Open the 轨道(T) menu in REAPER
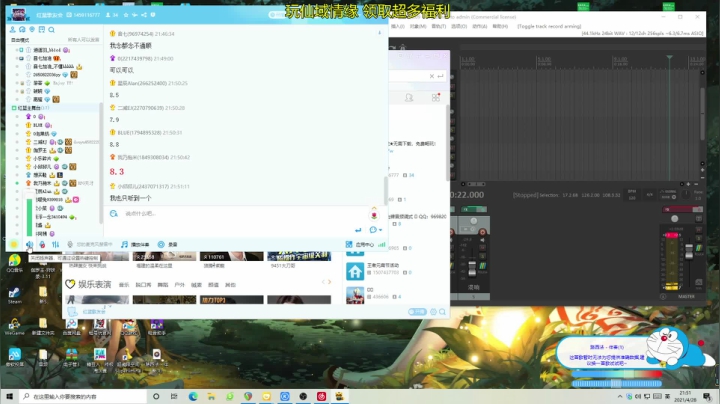Image resolution: width=720 pixels, height=404 pixels. pyautogui.click(x=439, y=26)
